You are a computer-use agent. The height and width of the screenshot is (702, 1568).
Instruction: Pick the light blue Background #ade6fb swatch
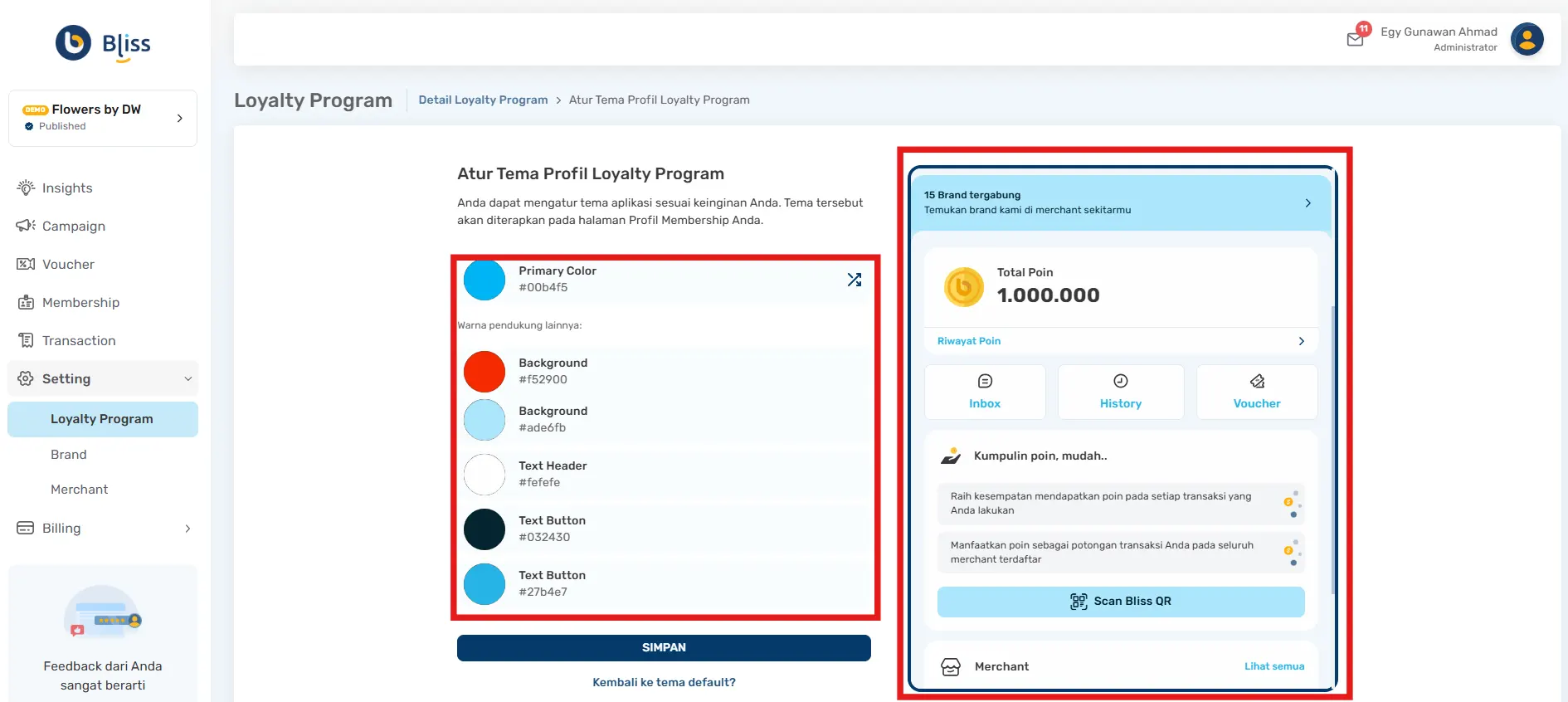(485, 420)
